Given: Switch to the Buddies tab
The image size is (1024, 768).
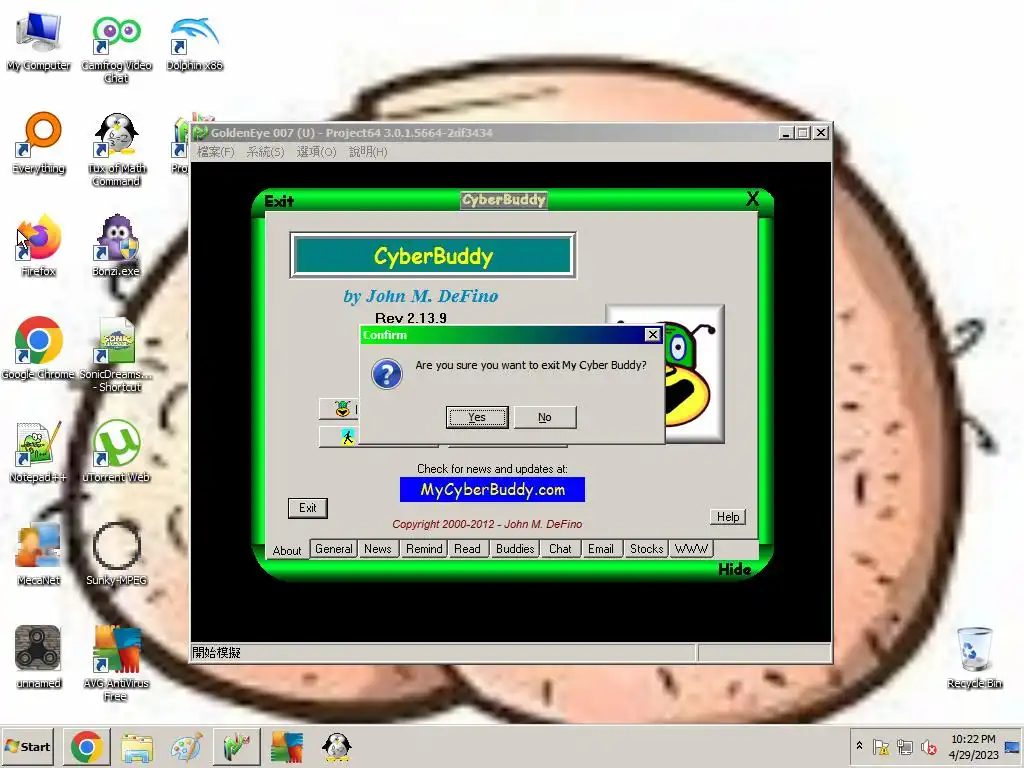Looking at the screenshot, I should [515, 549].
